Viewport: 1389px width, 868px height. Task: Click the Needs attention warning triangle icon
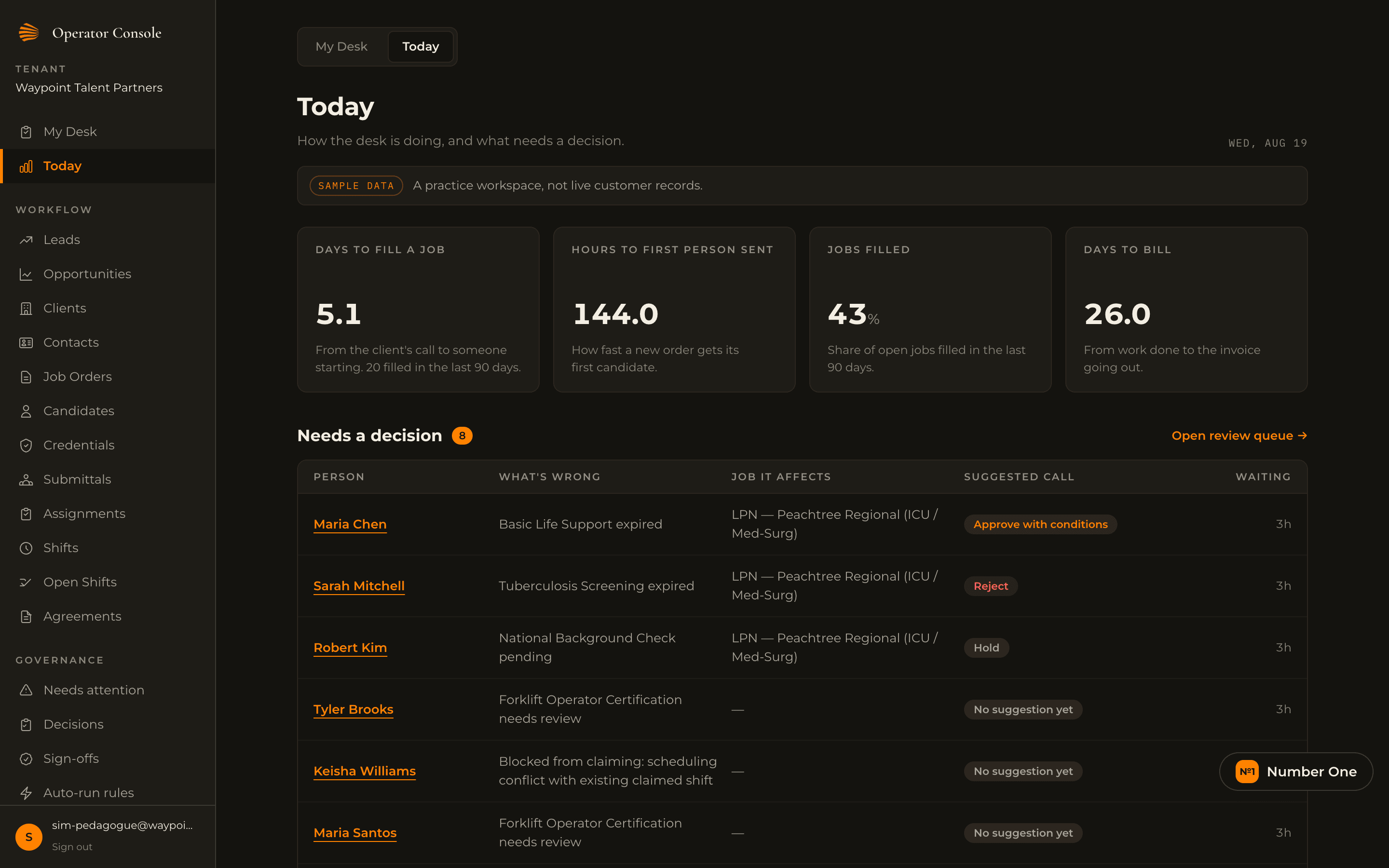(x=26, y=690)
